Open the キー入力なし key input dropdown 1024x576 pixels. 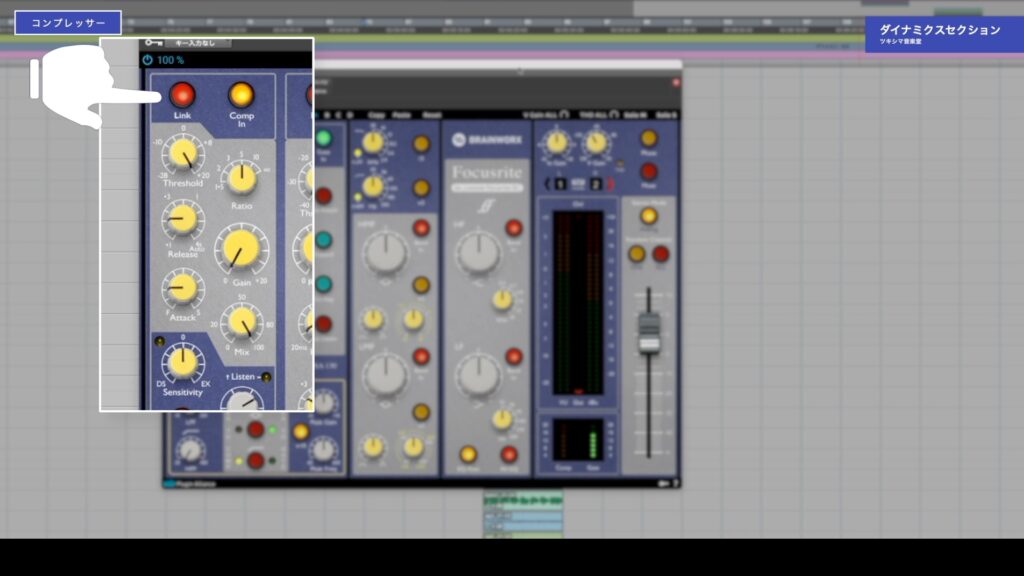click(198, 43)
